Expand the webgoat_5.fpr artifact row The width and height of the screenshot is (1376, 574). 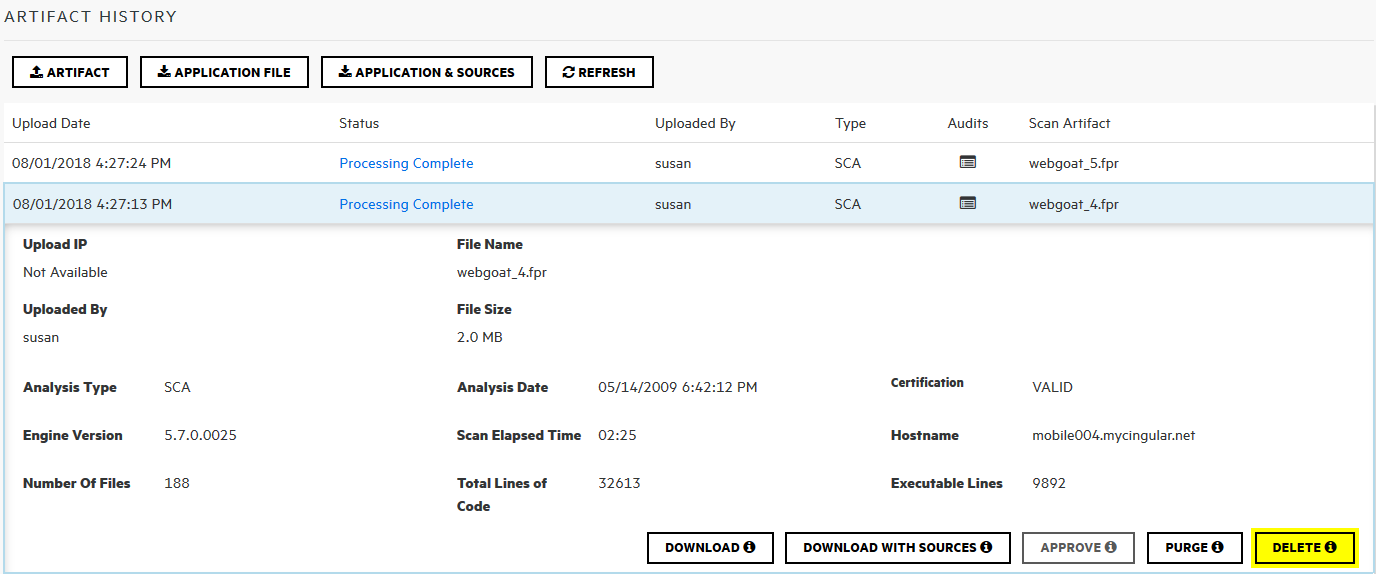click(1073, 163)
